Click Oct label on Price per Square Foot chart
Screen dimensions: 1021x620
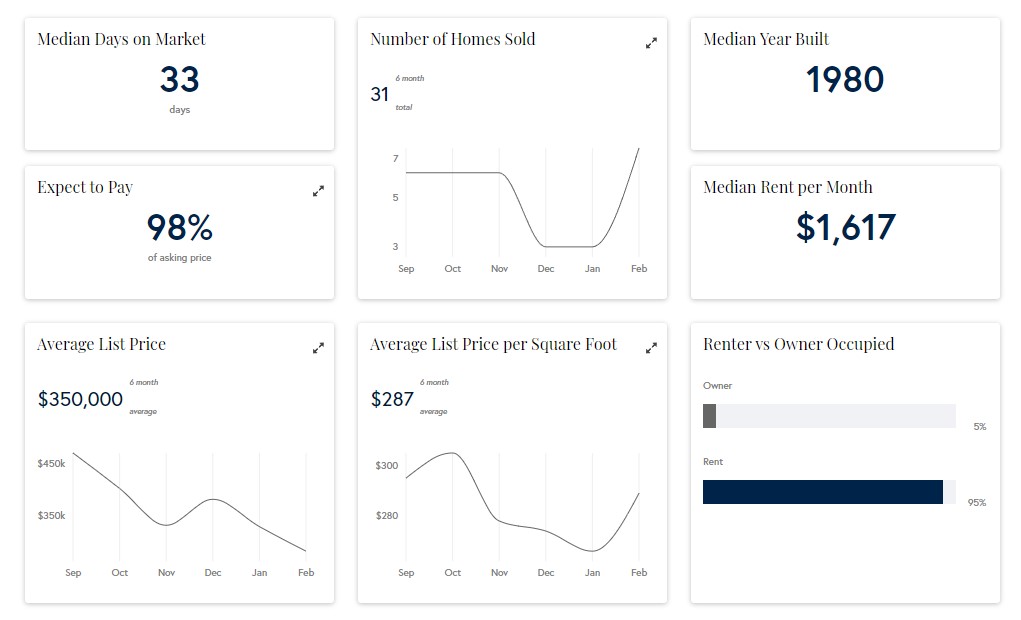pyautogui.click(x=453, y=573)
